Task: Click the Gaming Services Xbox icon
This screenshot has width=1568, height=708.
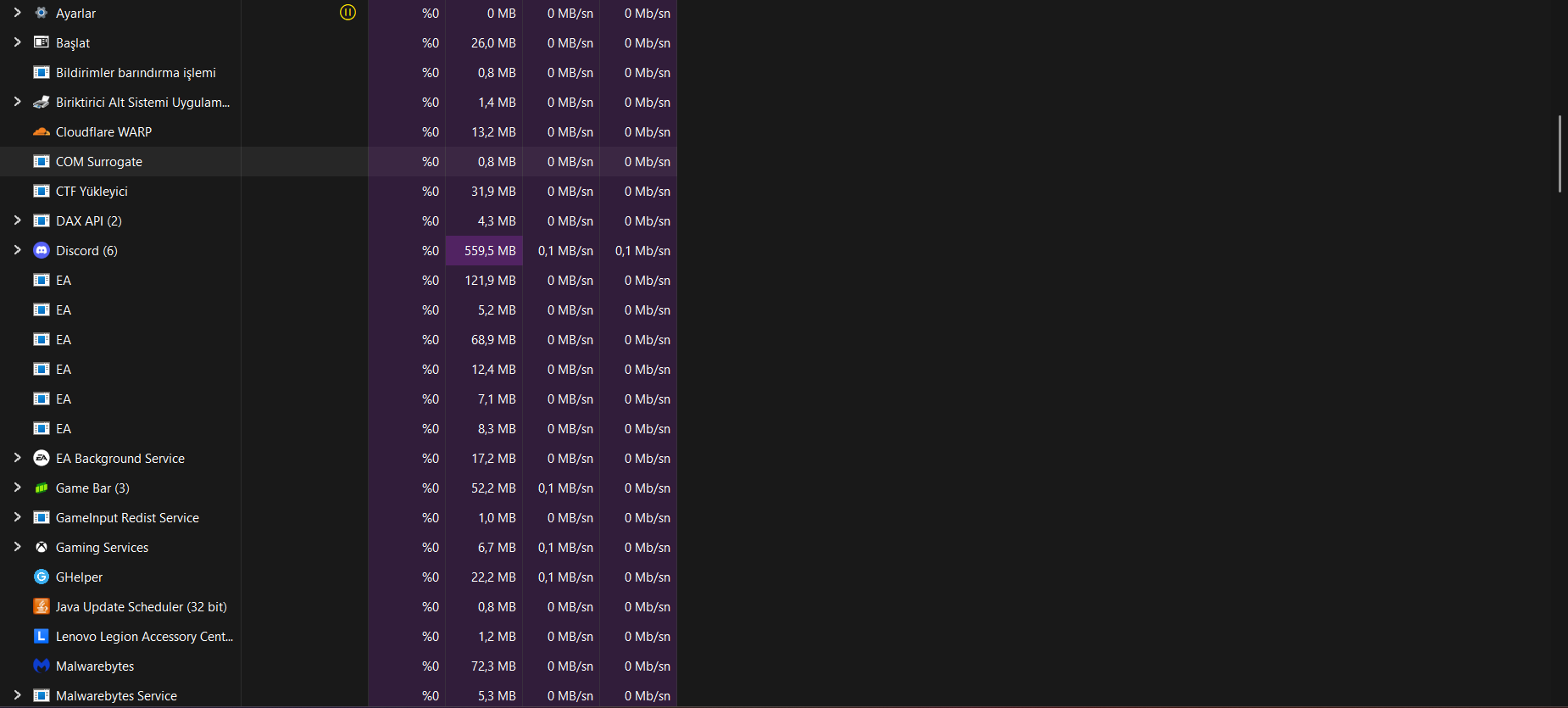Action: (41, 547)
